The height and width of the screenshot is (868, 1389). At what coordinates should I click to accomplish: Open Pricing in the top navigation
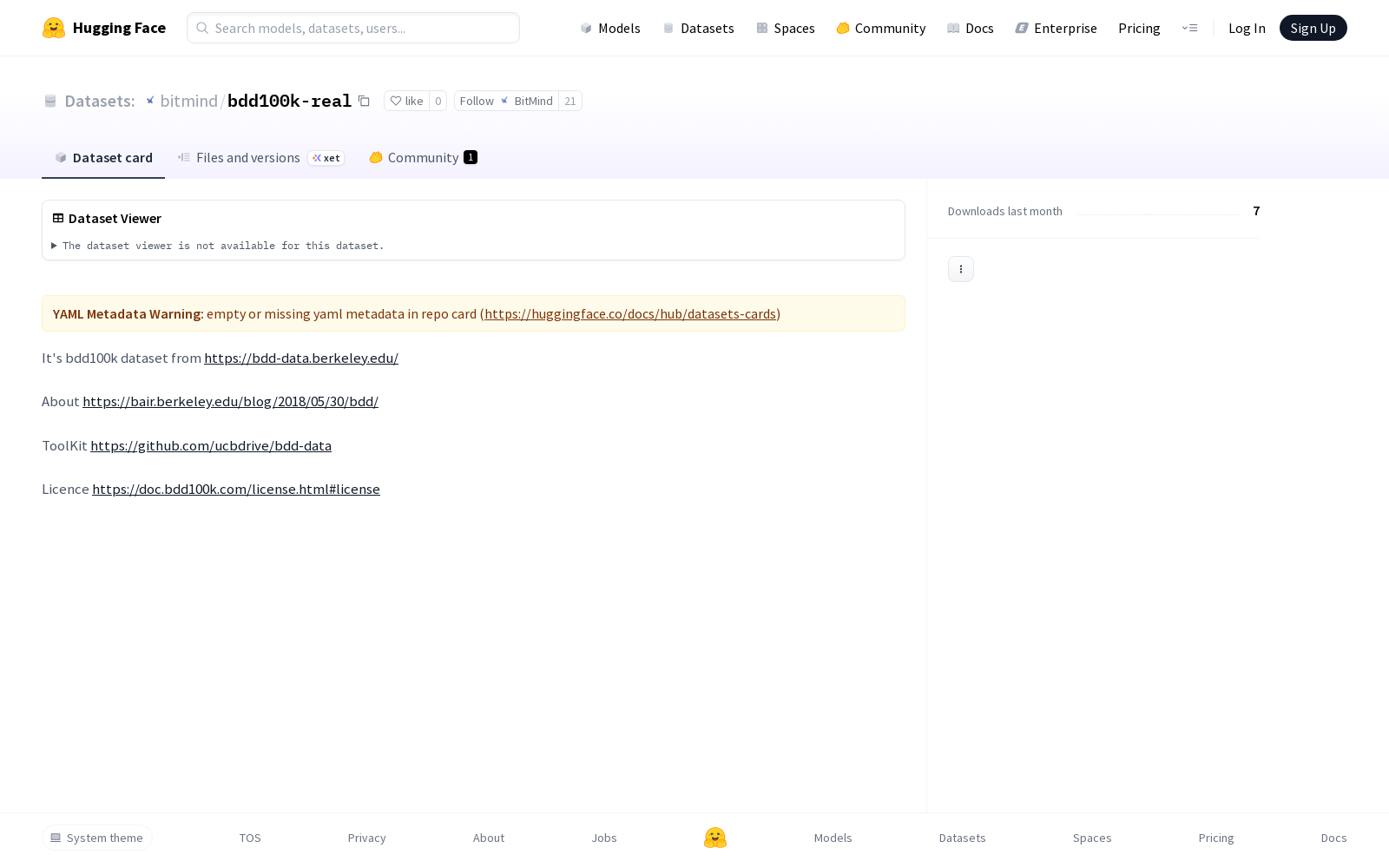click(x=1139, y=28)
